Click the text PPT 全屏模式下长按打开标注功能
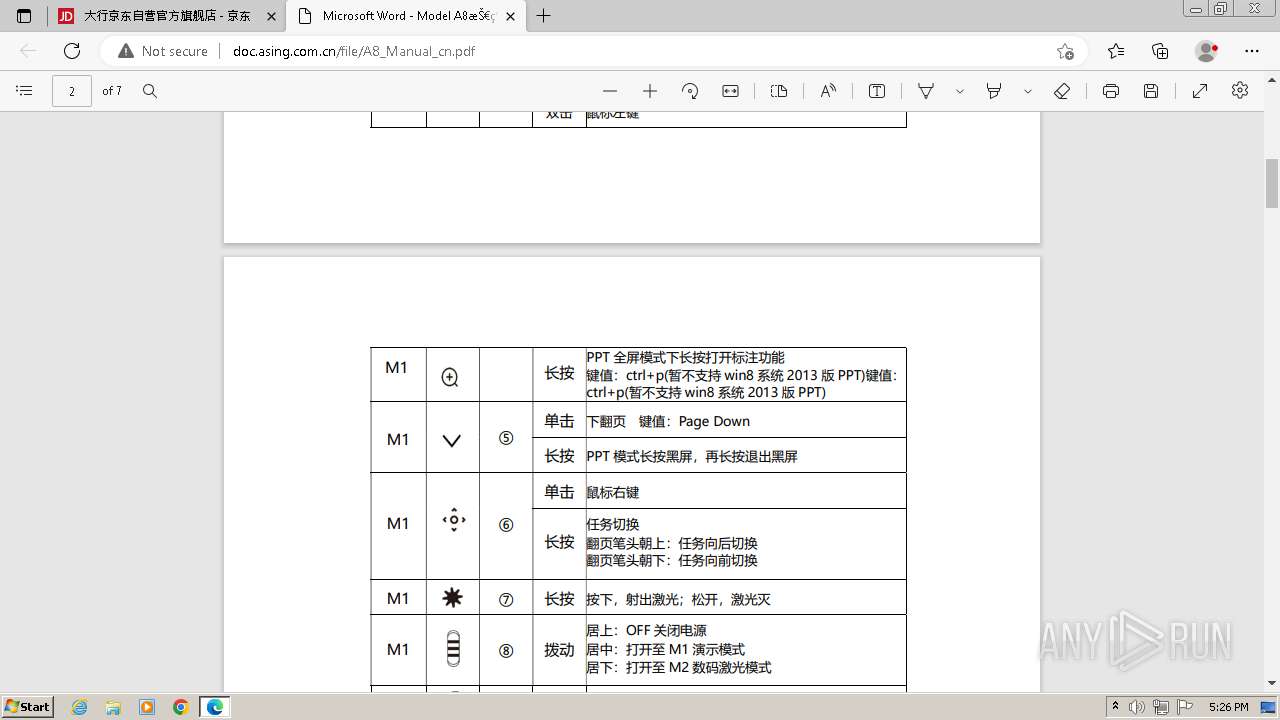This screenshot has width=1280, height=720. pos(686,357)
